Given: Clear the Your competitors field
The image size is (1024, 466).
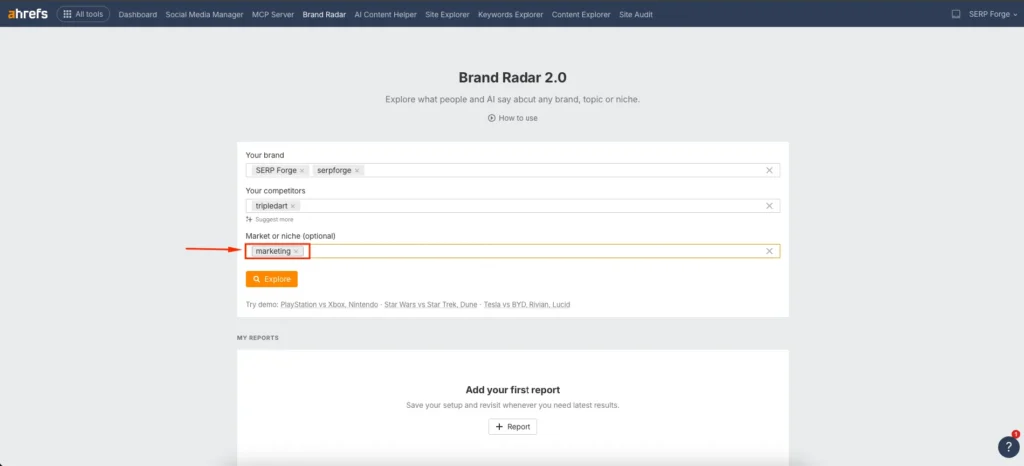Looking at the screenshot, I should click(x=769, y=206).
